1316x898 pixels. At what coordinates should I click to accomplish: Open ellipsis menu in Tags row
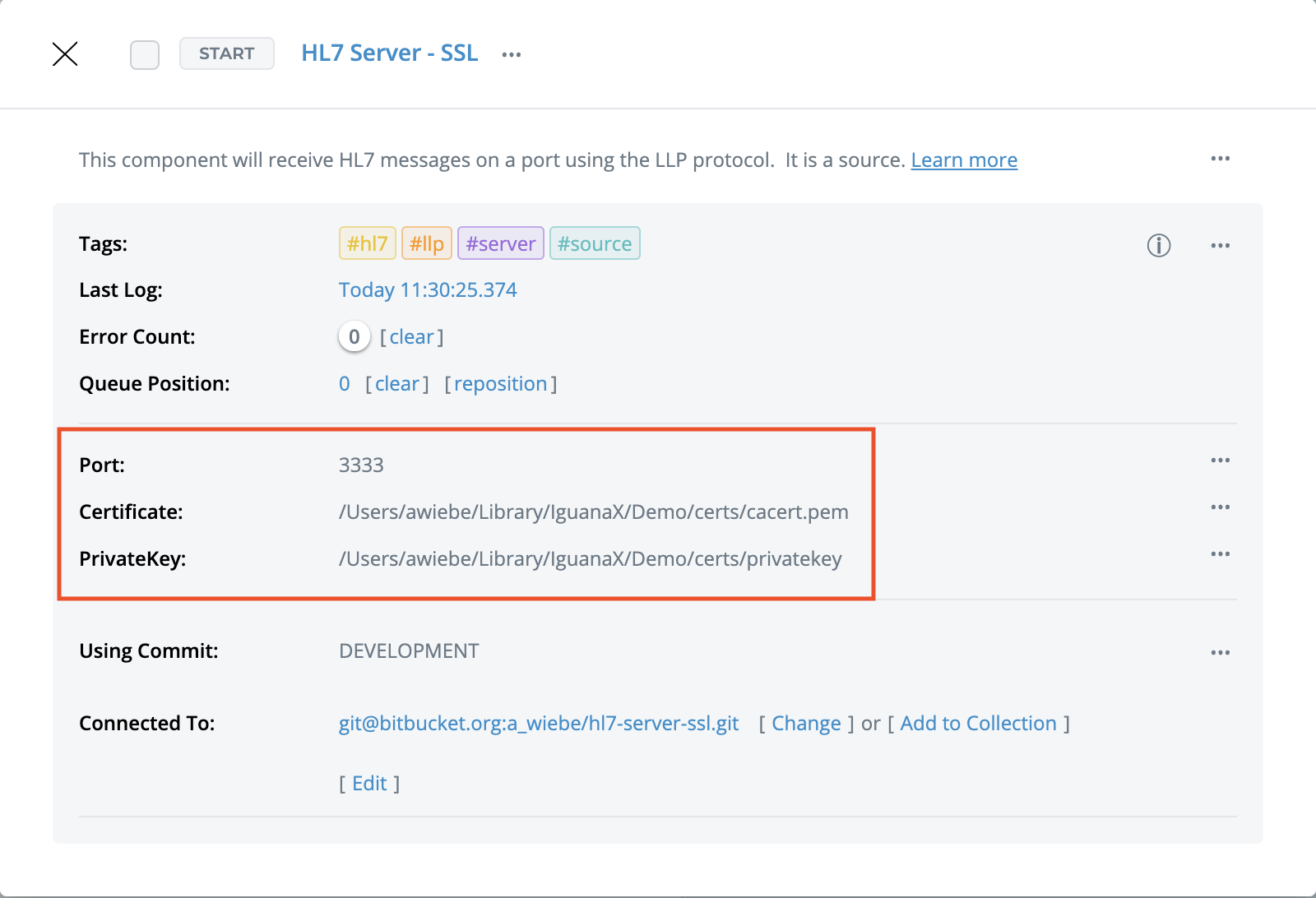click(x=1220, y=246)
